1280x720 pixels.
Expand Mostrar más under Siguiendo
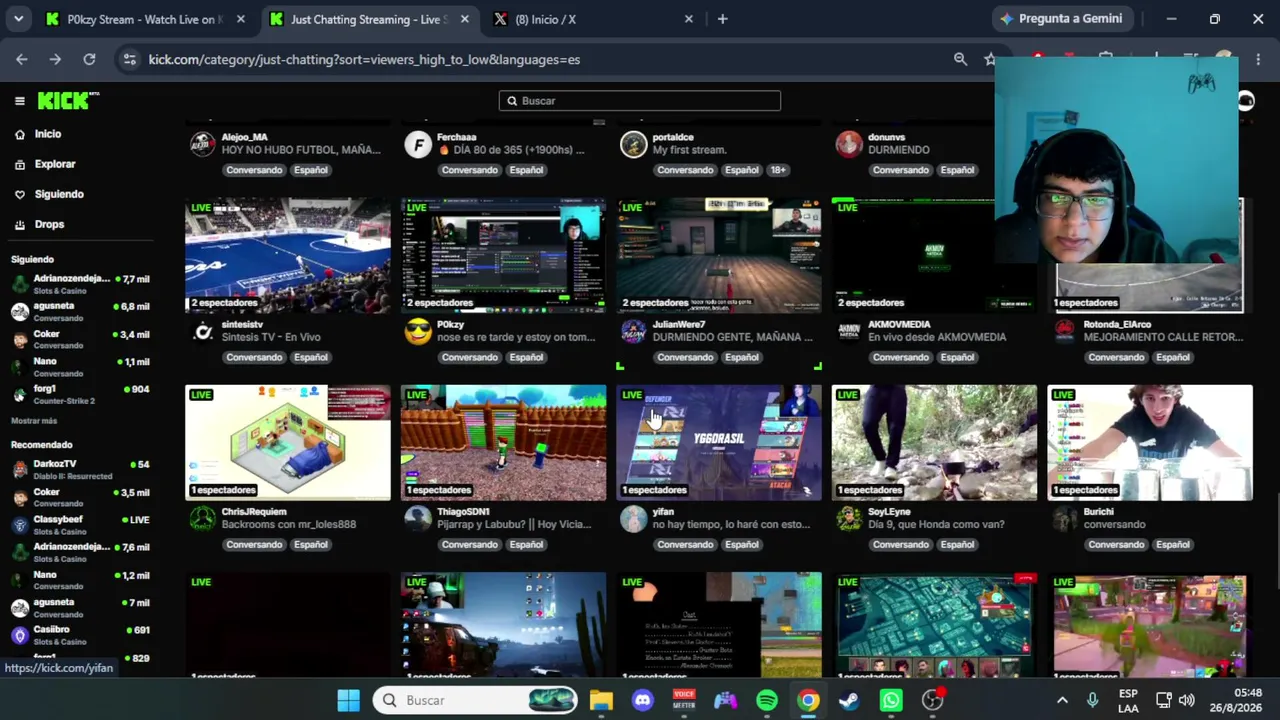coord(34,421)
